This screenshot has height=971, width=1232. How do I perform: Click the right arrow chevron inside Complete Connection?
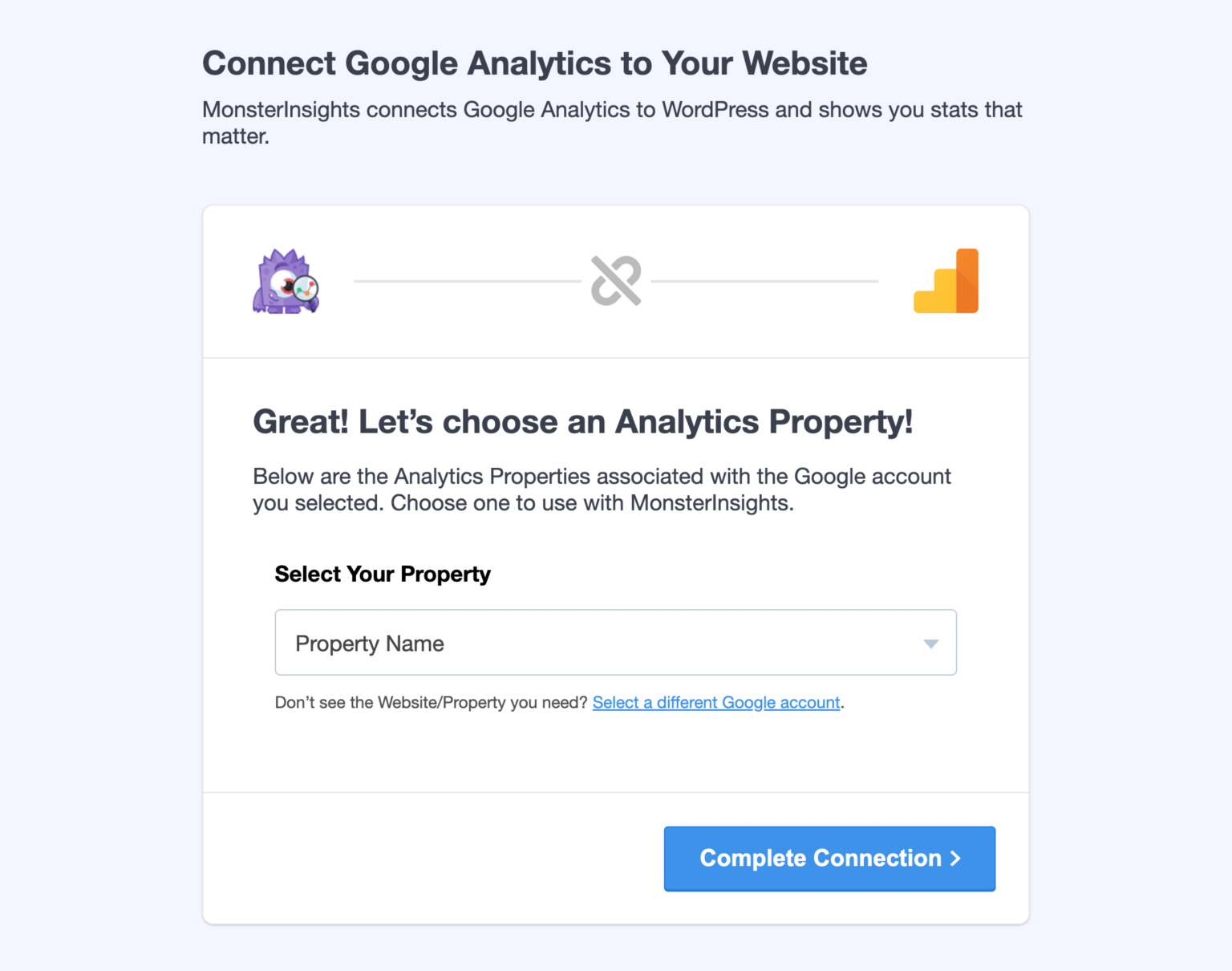pos(955,858)
